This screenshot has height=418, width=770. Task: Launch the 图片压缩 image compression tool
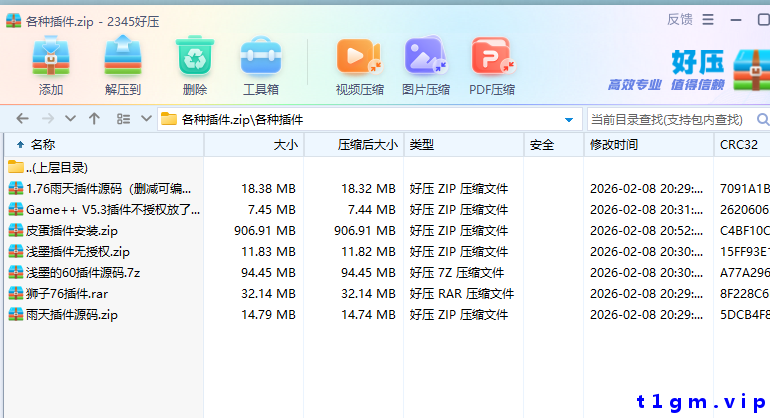tap(426, 65)
